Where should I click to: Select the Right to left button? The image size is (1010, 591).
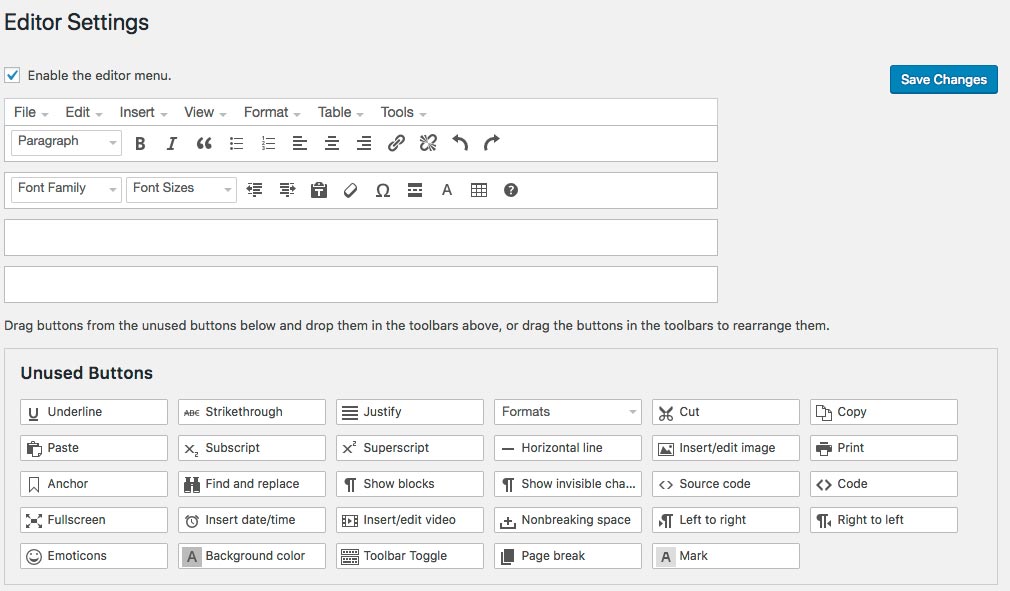(884, 520)
